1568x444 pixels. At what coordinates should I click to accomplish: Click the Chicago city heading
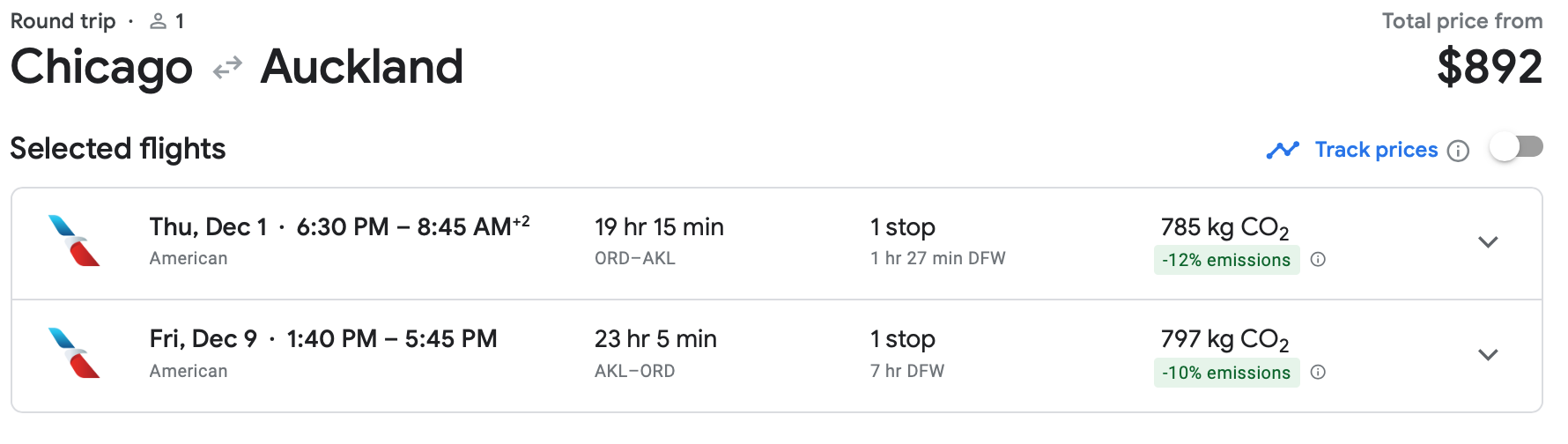point(101,67)
